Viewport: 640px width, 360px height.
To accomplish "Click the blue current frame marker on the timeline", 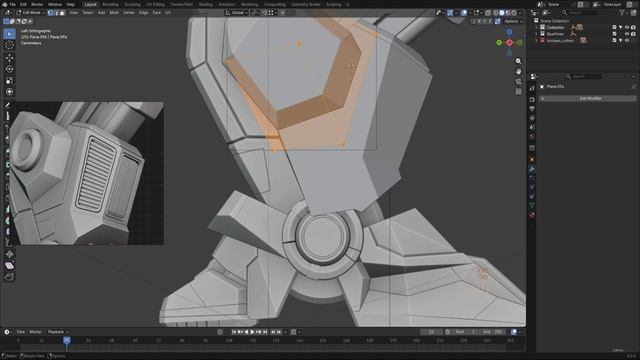I will pos(67,340).
